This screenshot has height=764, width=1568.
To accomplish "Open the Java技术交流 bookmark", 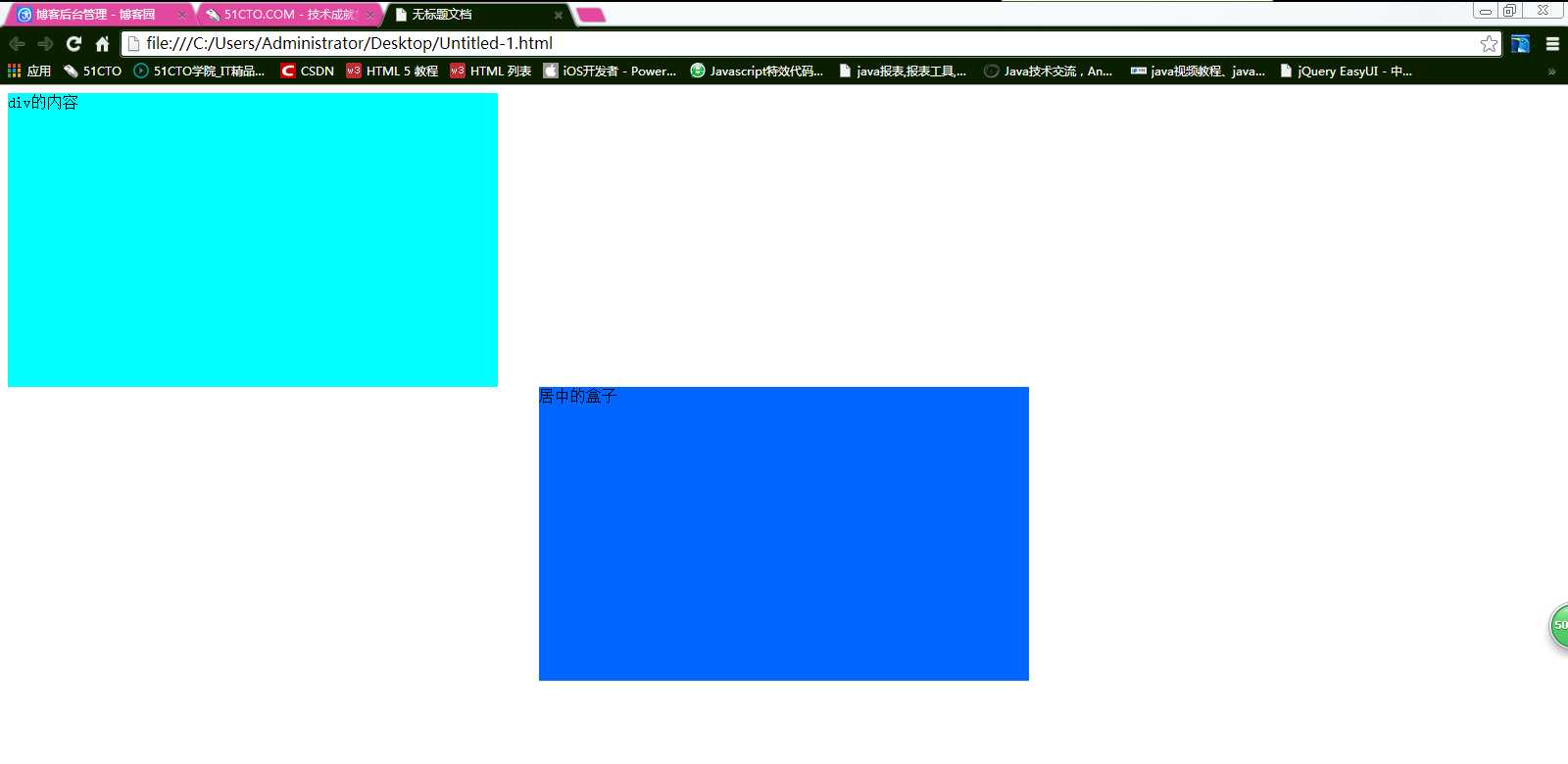I will coord(1048,71).
